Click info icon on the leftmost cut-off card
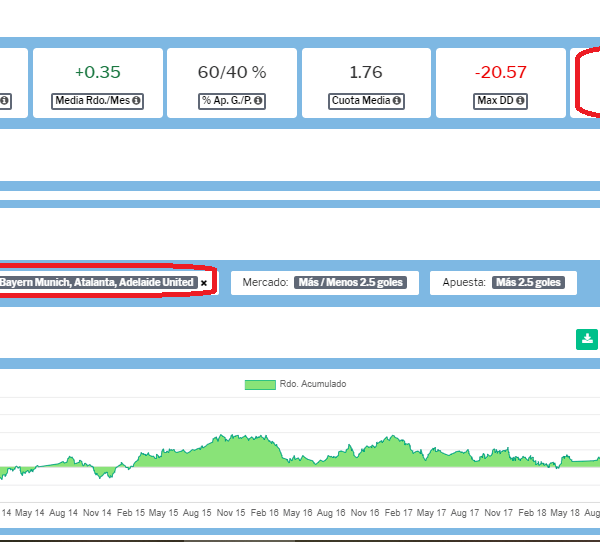 point(5,101)
